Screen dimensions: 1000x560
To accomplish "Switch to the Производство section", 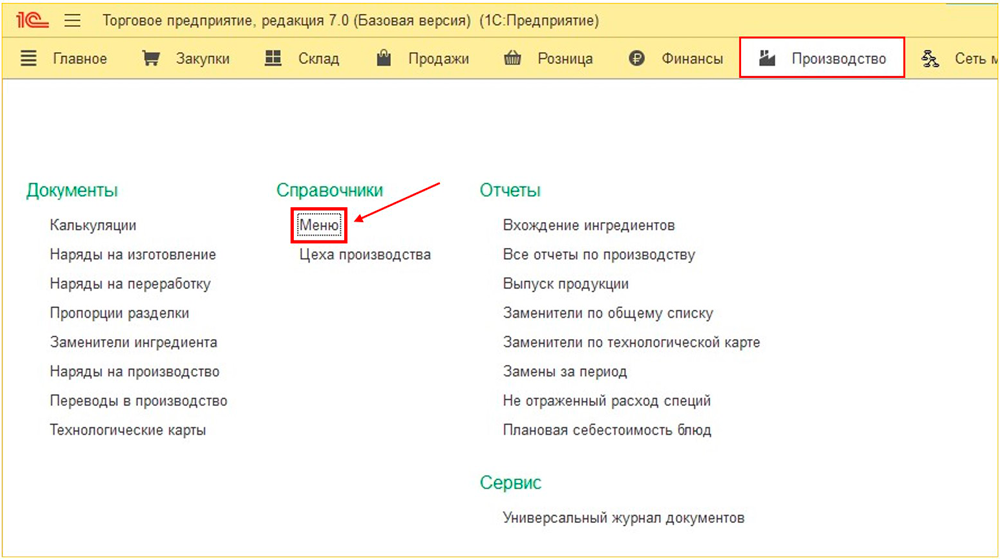I will [x=838, y=59].
